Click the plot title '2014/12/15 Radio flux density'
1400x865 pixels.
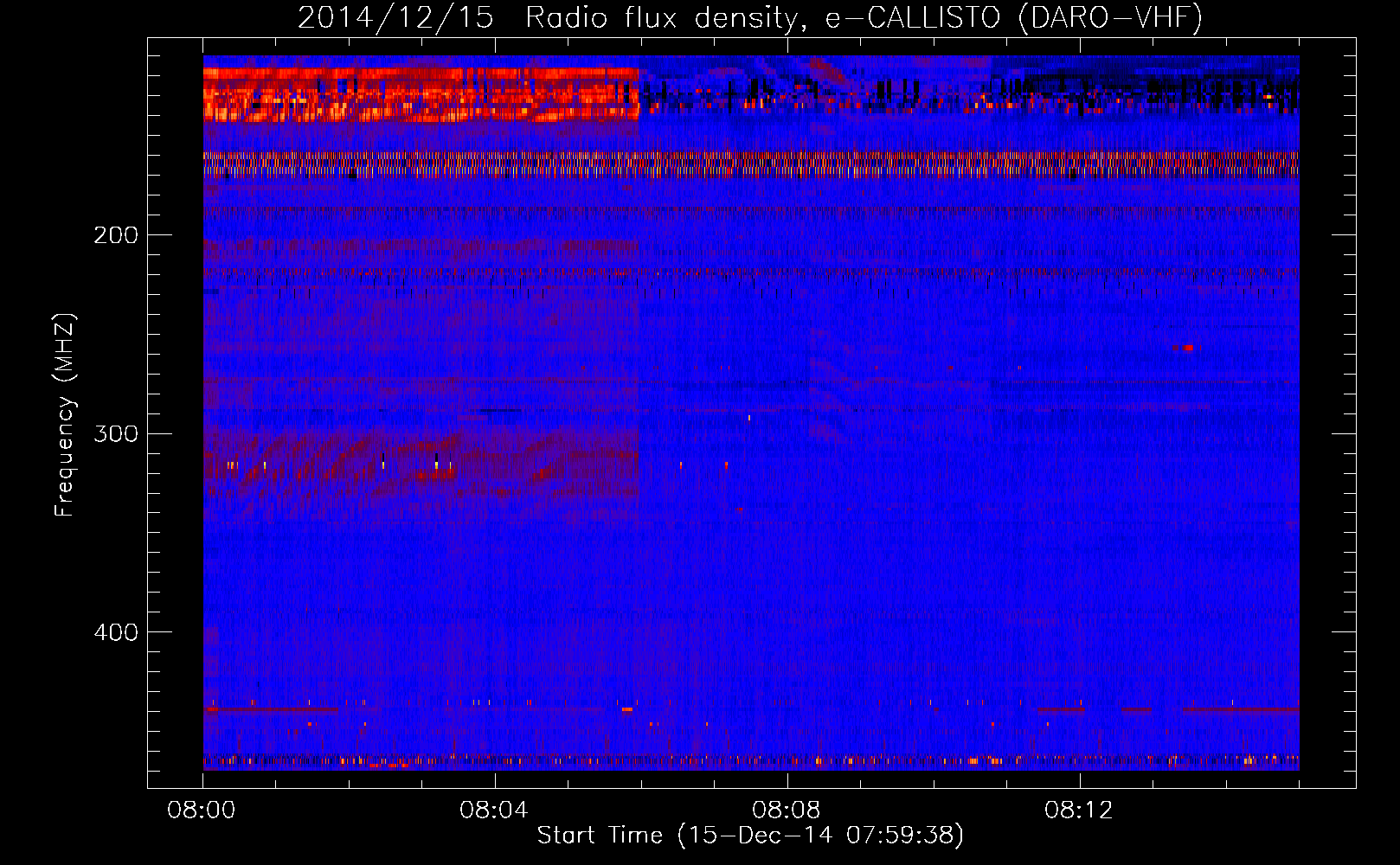[750, 17]
